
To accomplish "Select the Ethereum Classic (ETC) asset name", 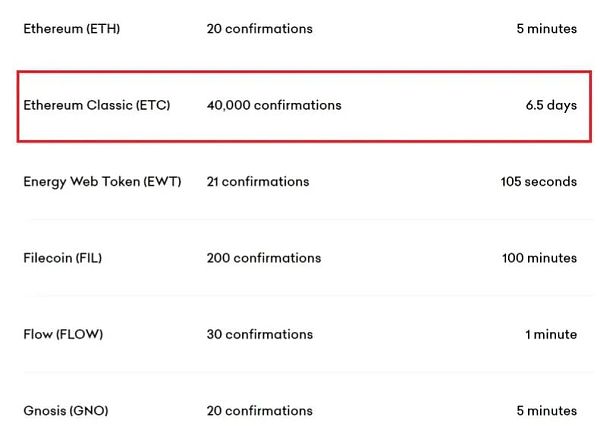I will (x=96, y=105).
